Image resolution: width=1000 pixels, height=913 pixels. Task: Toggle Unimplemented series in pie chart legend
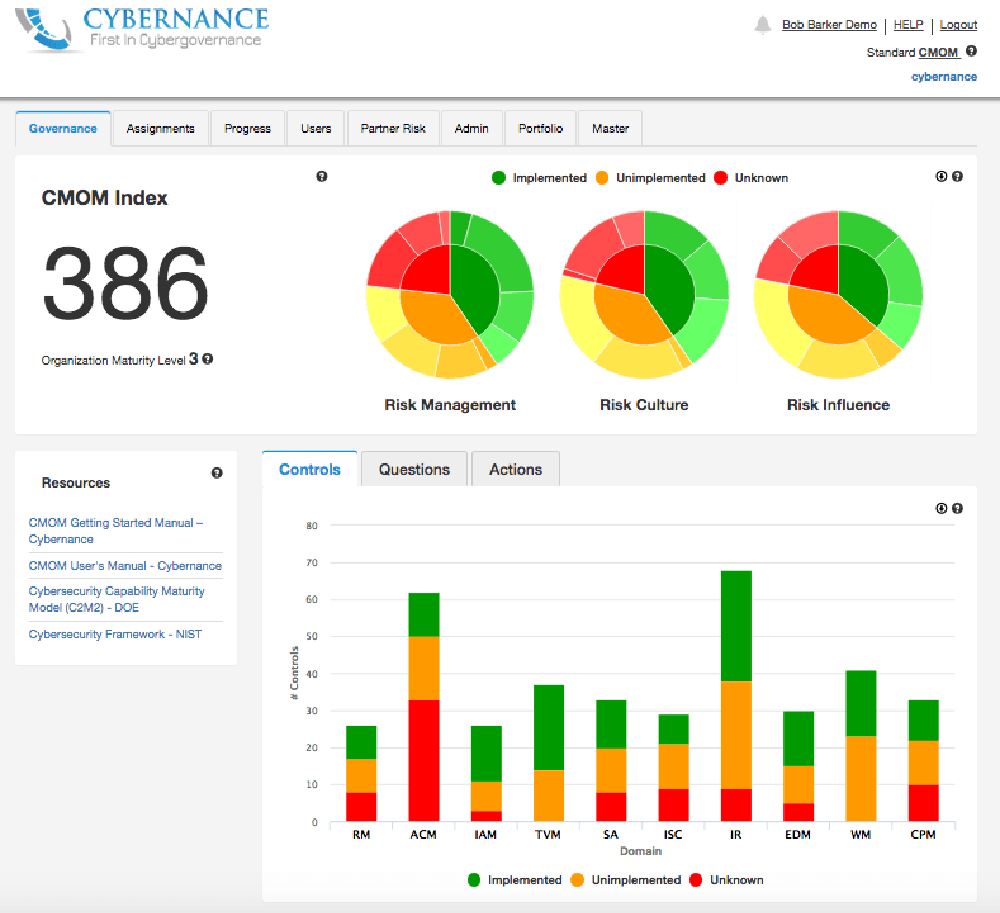(651, 178)
